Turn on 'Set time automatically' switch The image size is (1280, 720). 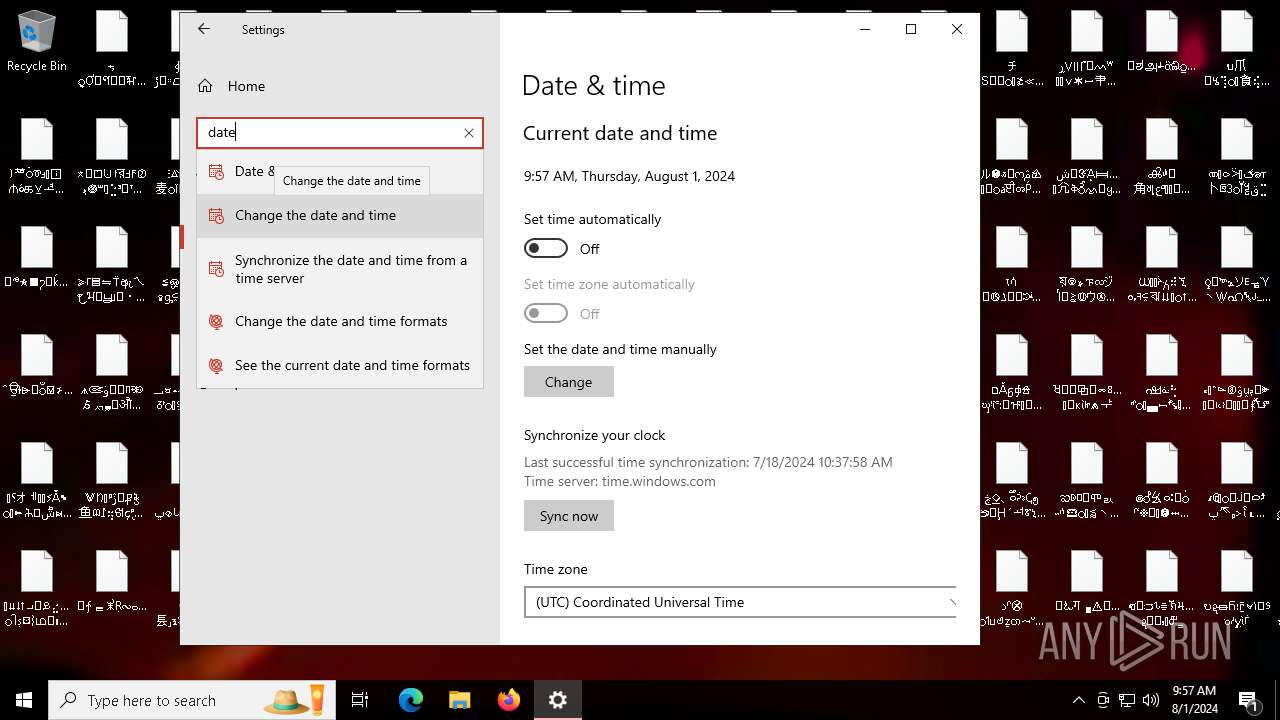(x=546, y=248)
